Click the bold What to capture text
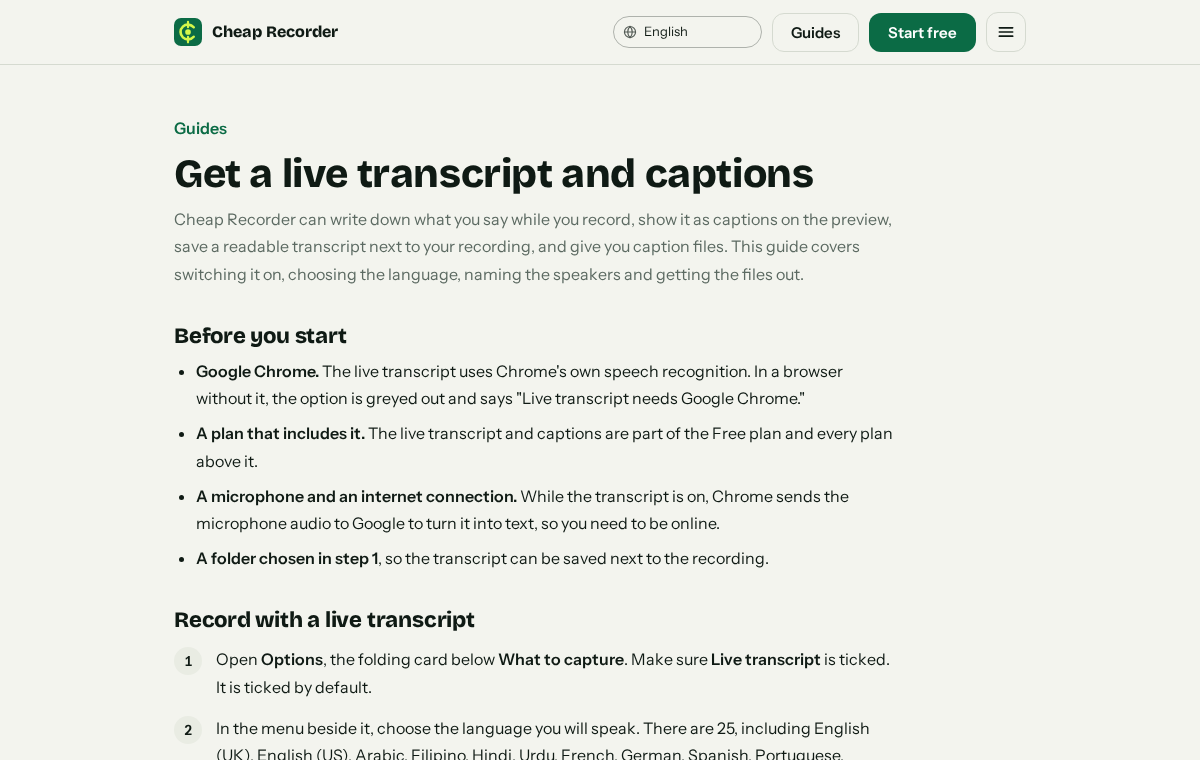Screen dimensions: 1200x760 561,659
